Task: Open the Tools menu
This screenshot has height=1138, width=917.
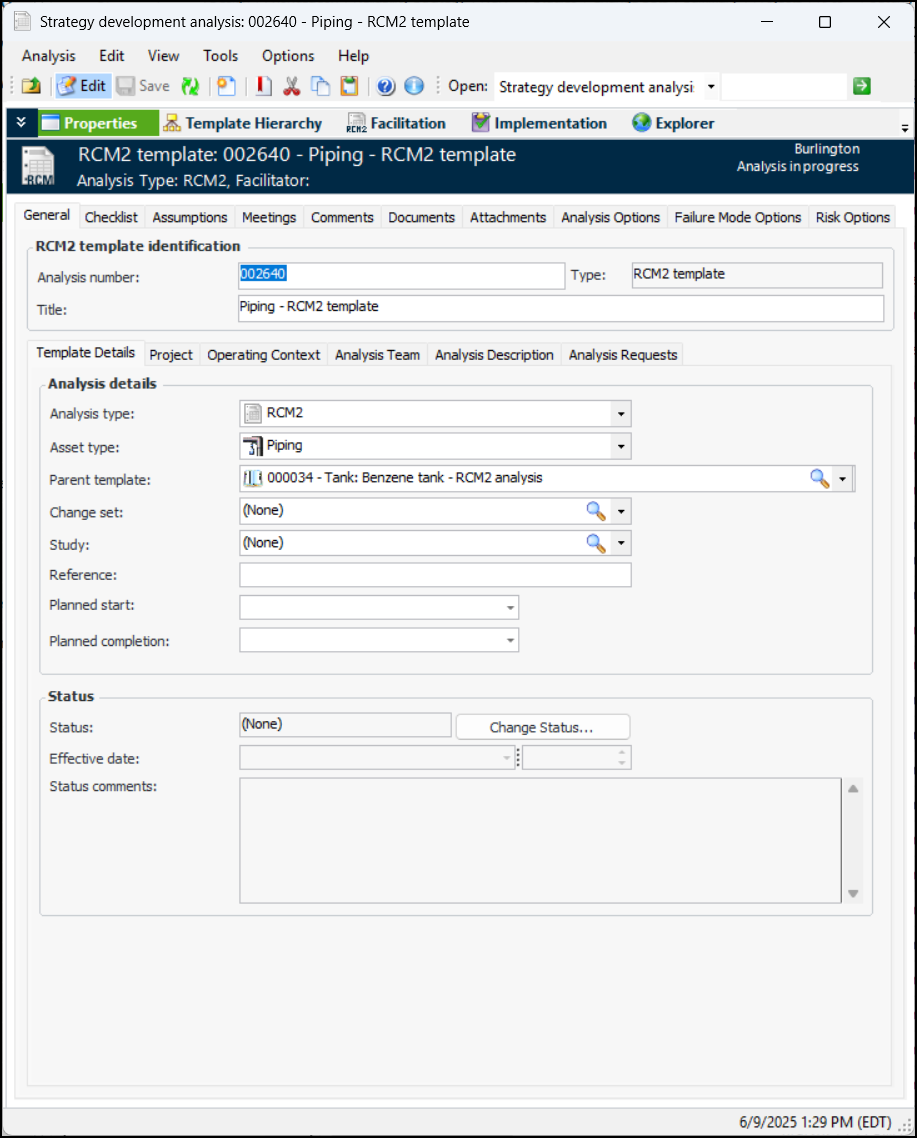Action: (x=221, y=56)
